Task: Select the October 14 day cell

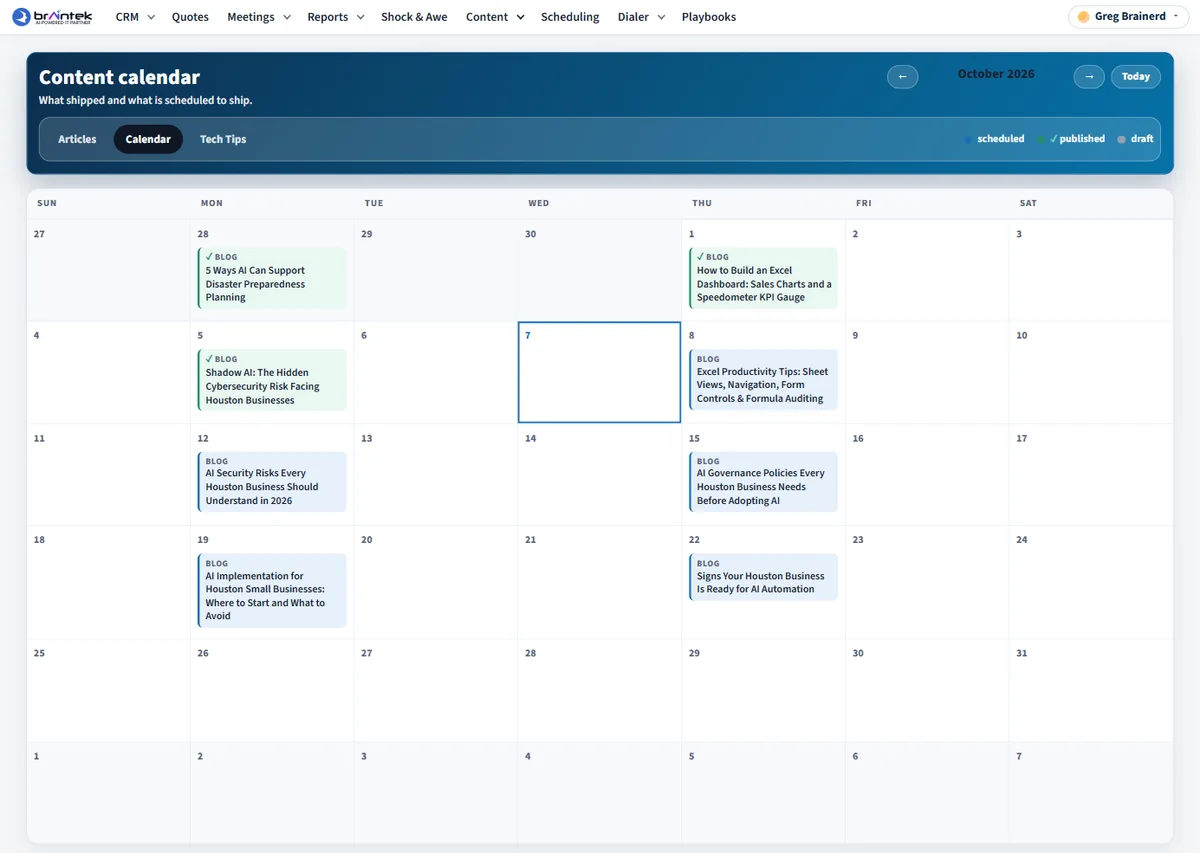Action: pos(599,475)
